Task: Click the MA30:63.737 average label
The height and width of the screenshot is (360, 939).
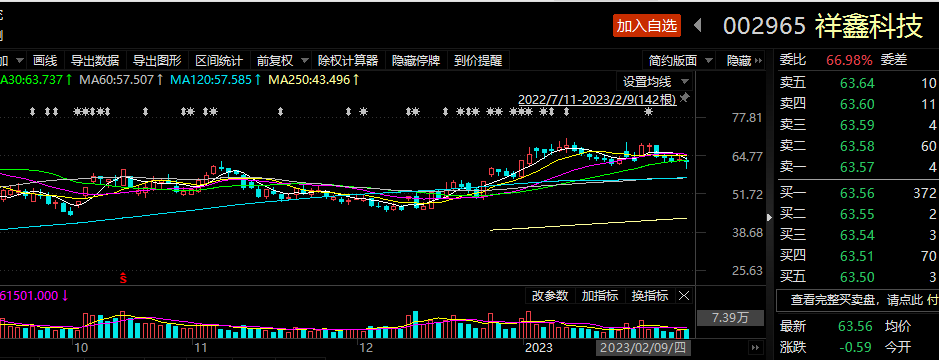Action: tap(36, 79)
